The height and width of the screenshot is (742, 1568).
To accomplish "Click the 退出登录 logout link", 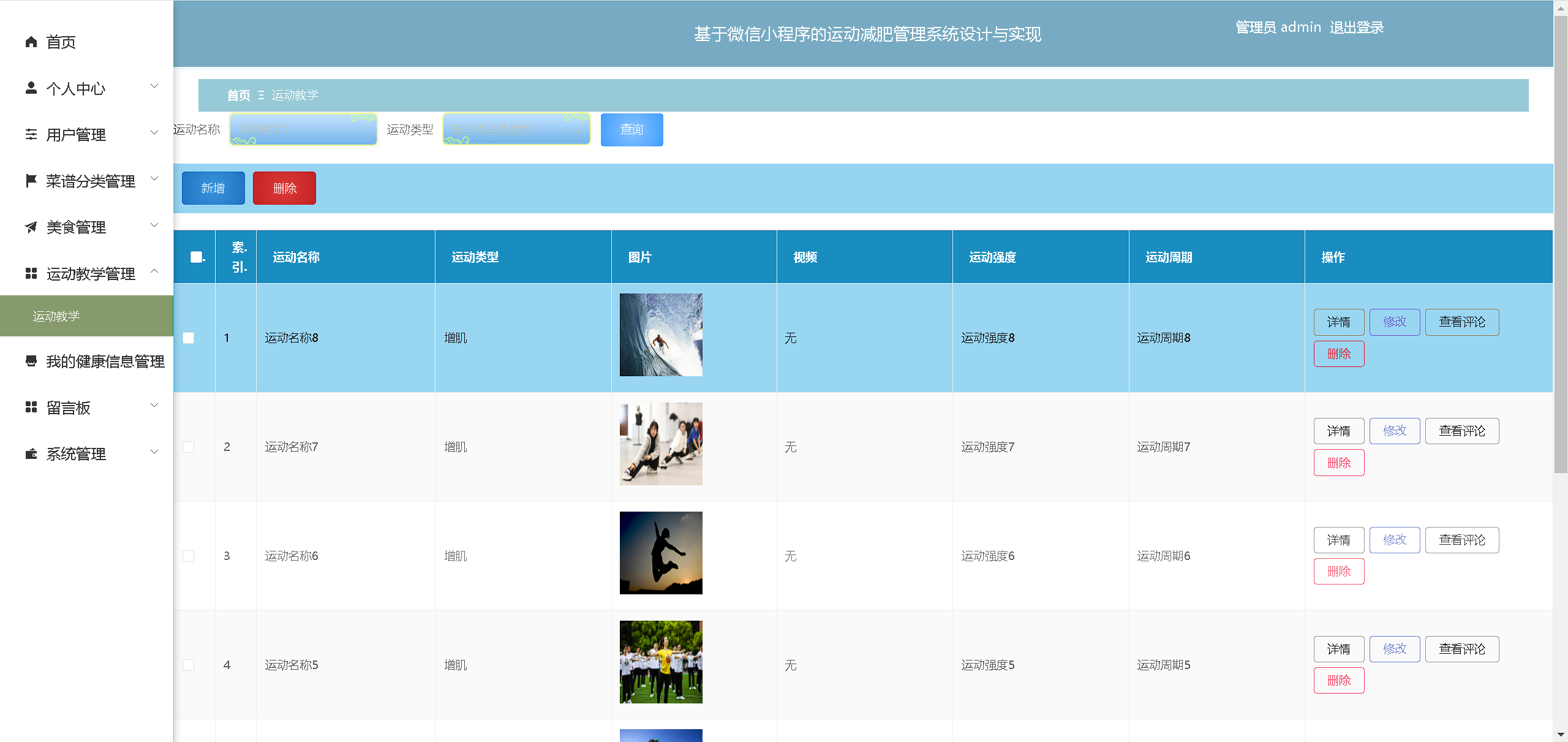I will 1356,27.
